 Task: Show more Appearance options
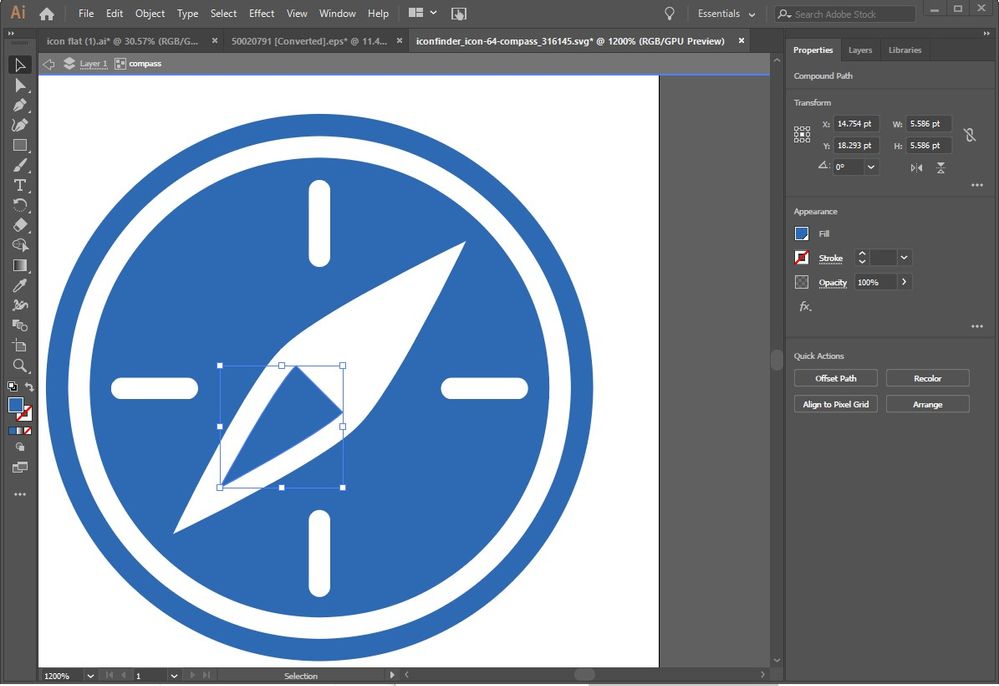(977, 326)
